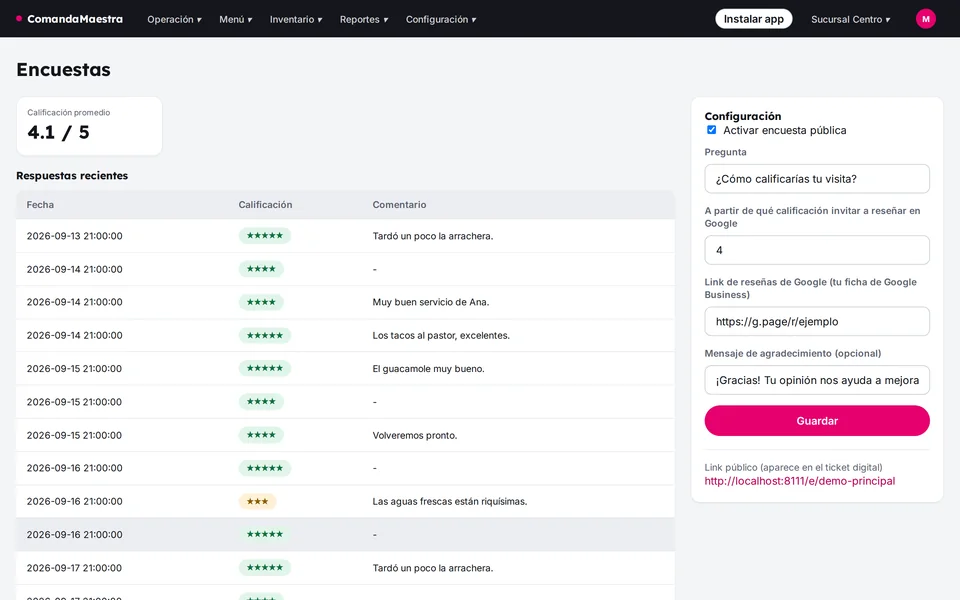Click five-star badge beside 'Los tacos al pastor'
This screenshot has height=600, width=960.
264,336
